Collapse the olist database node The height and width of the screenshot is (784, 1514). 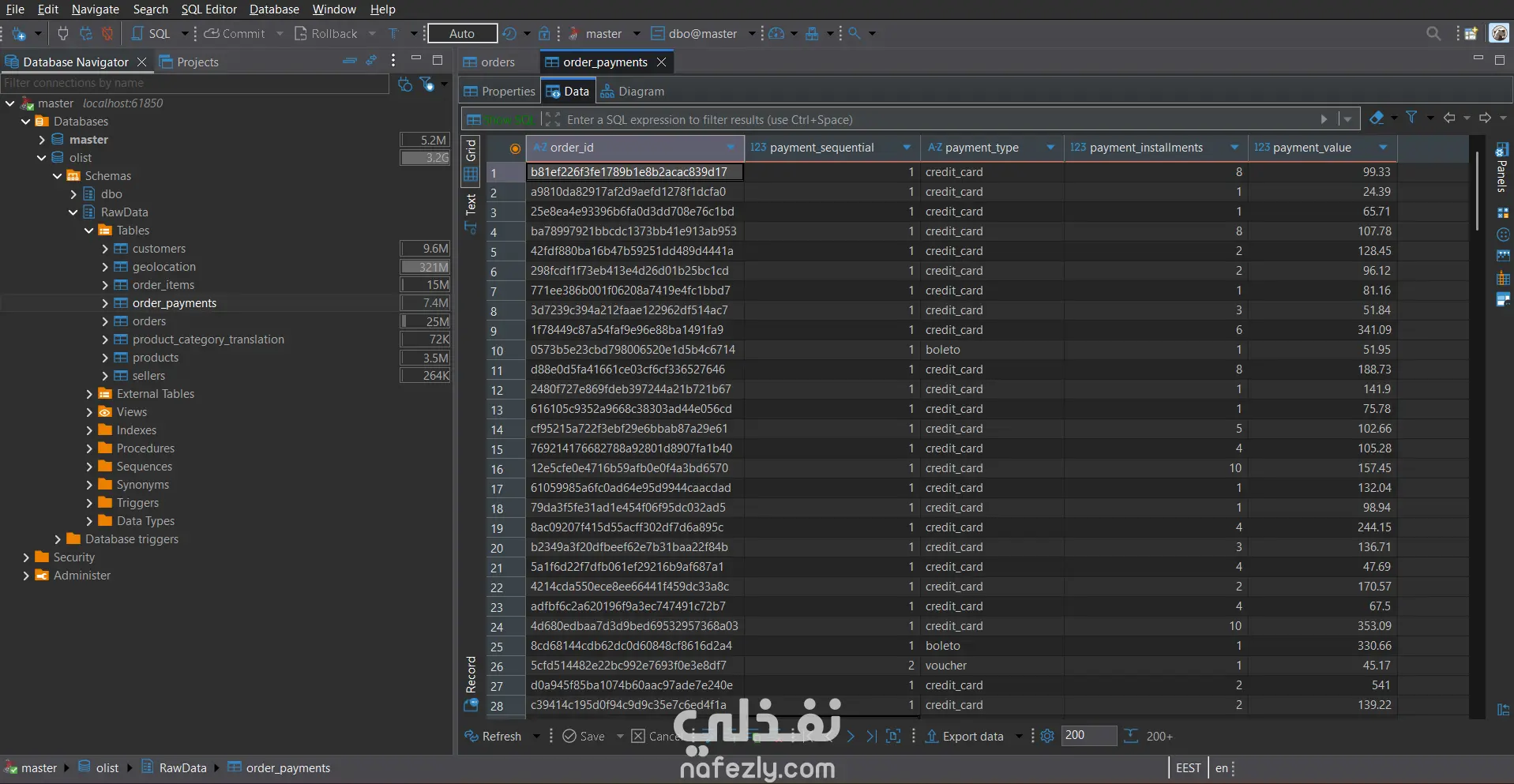pyautogui.click(x=42, y=158)
